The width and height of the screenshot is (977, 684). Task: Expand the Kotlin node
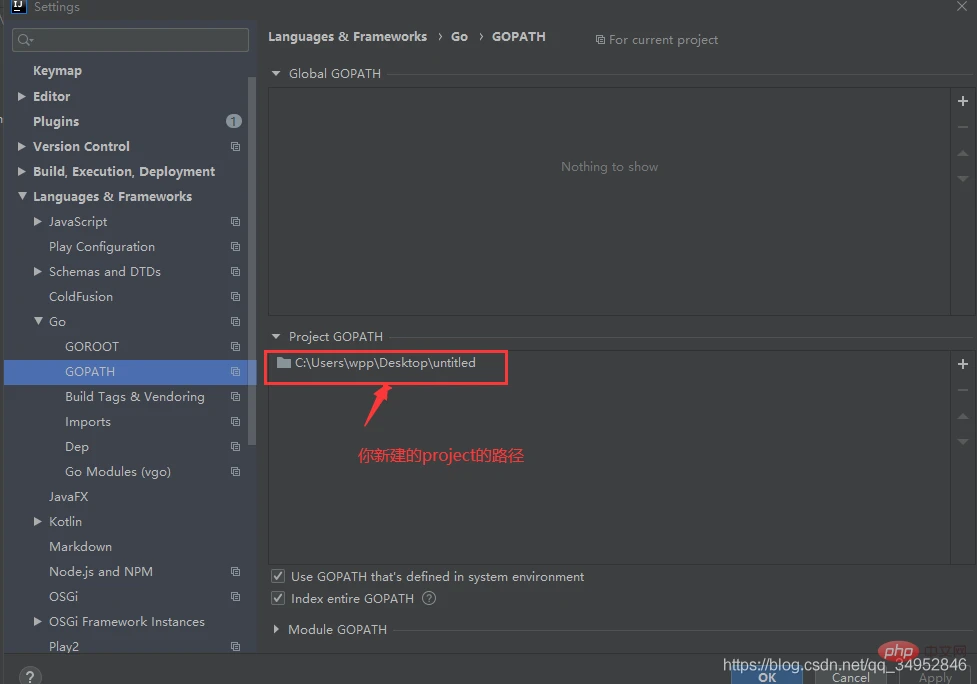click(x=38, y=521)
